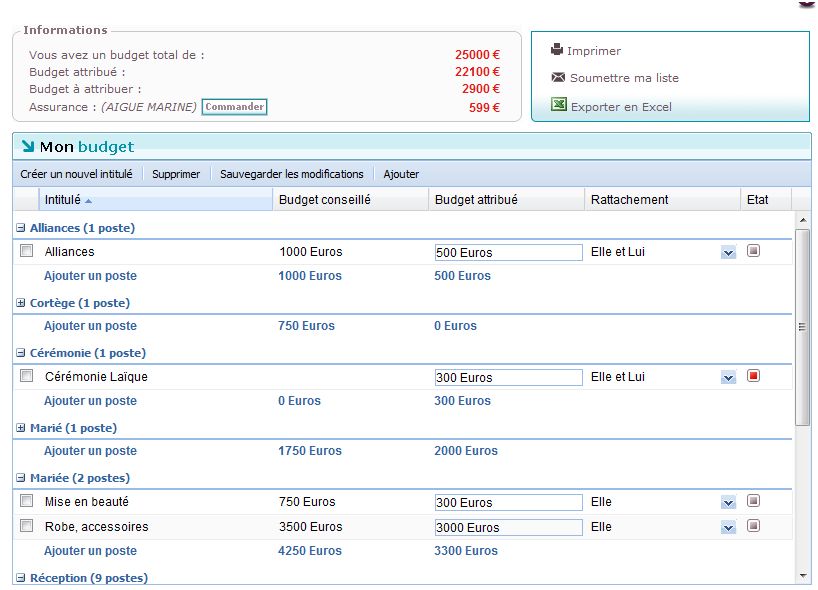
Task: Check the Robe, accessoires checkbox
Action: pos(26,526)
